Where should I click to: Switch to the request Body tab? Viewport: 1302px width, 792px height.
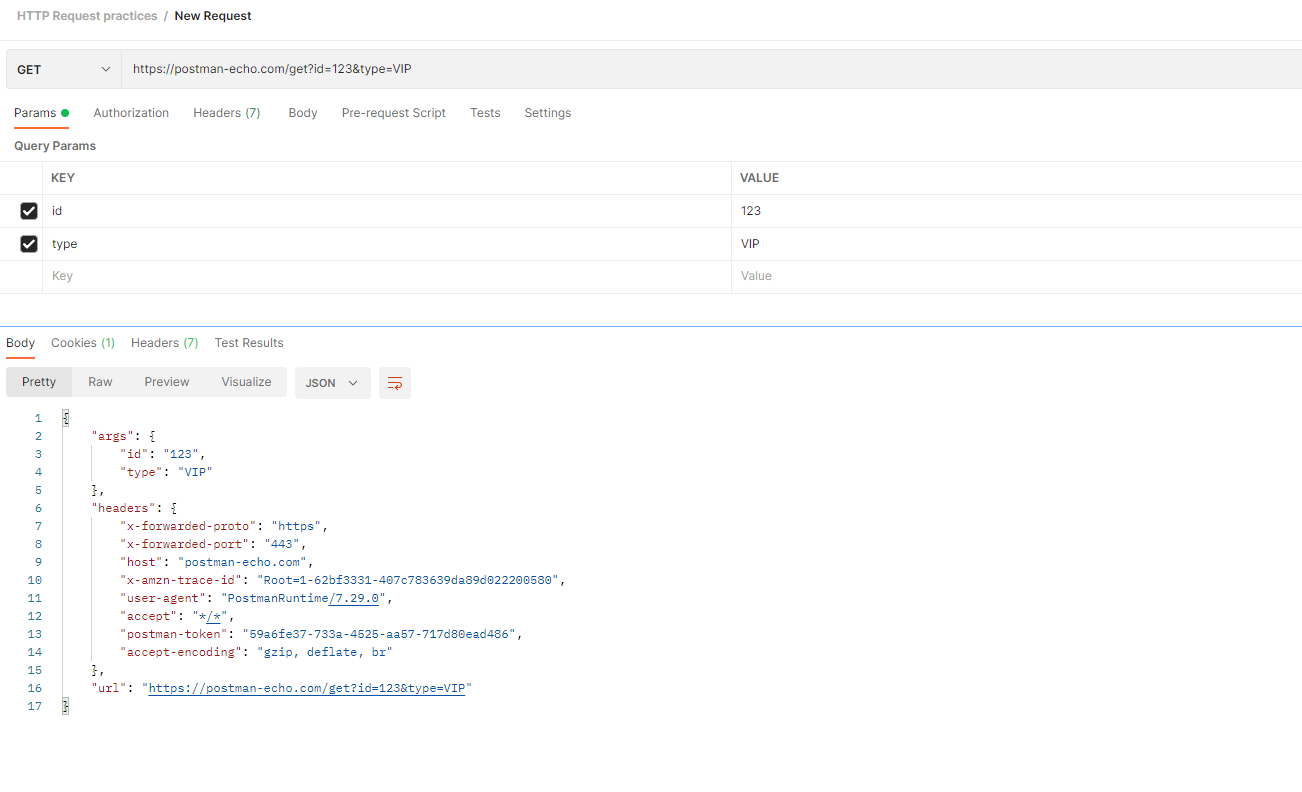(x=303, y=113)
